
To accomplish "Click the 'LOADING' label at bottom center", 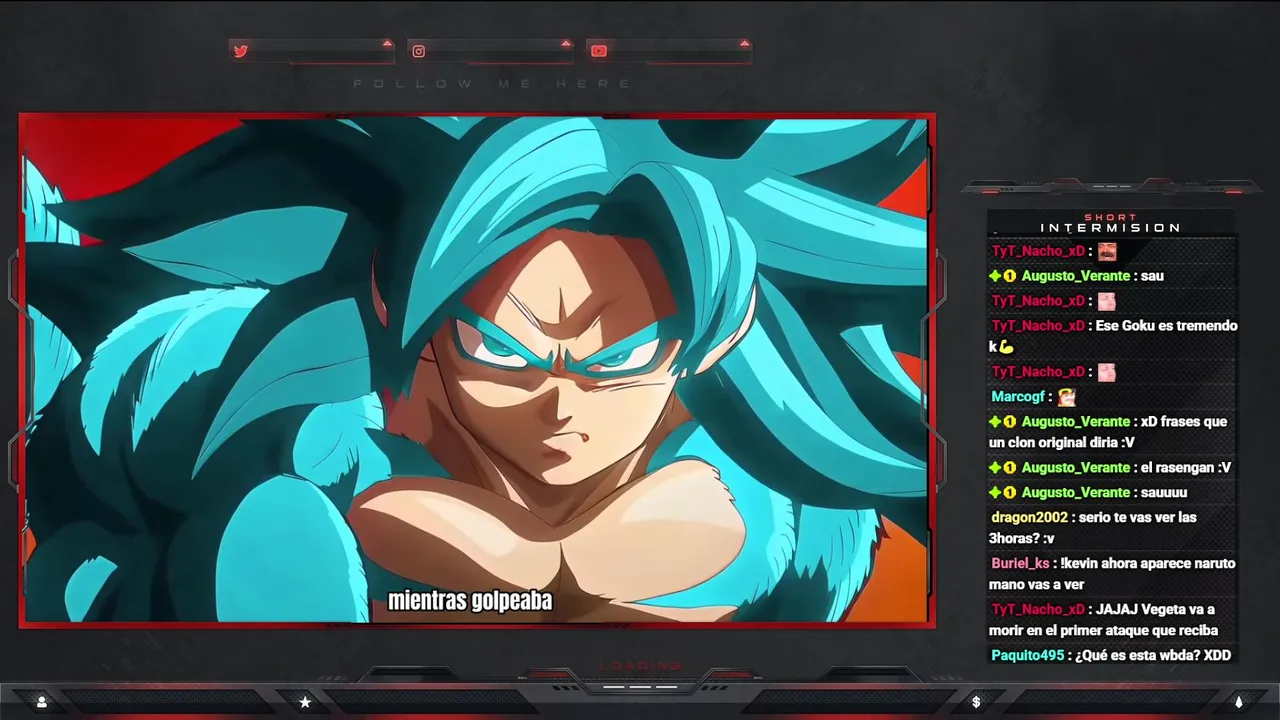I will (x=641, y=666).
